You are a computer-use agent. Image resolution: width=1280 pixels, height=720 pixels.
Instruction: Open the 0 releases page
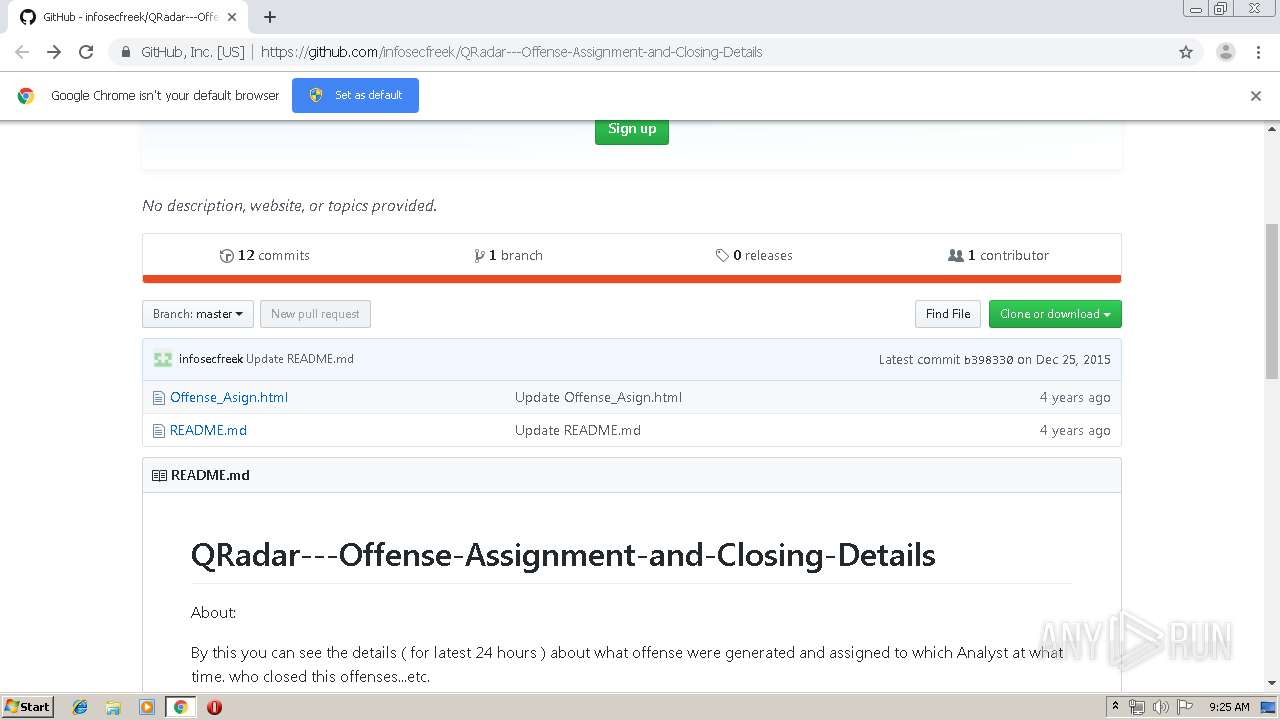(754, 255)
